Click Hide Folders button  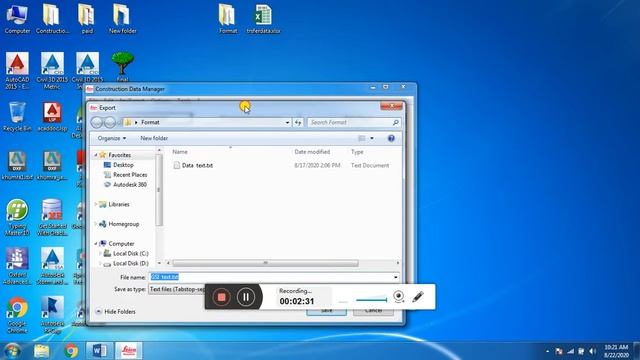click(x=116, y=311)
